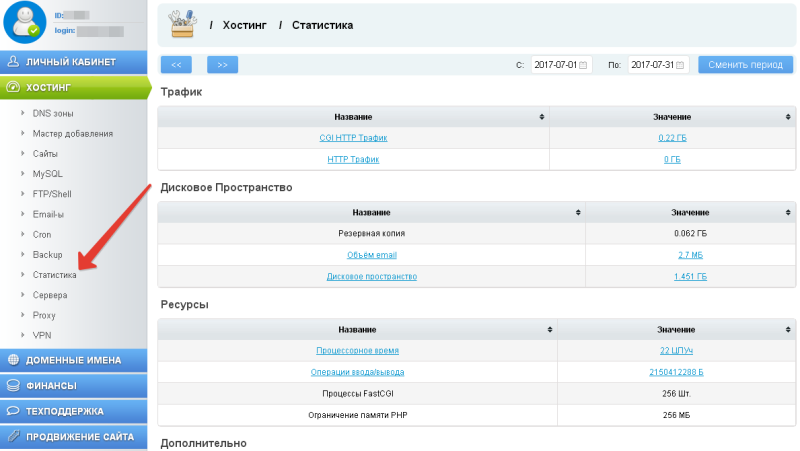This screenshot has width=800, height=451.
Task: Open the CGI HTTP Трафик link
Action: pos(353,138)
